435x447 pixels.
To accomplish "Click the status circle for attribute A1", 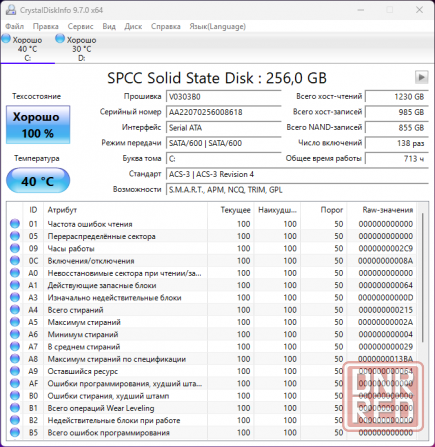I will click(x=15, y=285).
